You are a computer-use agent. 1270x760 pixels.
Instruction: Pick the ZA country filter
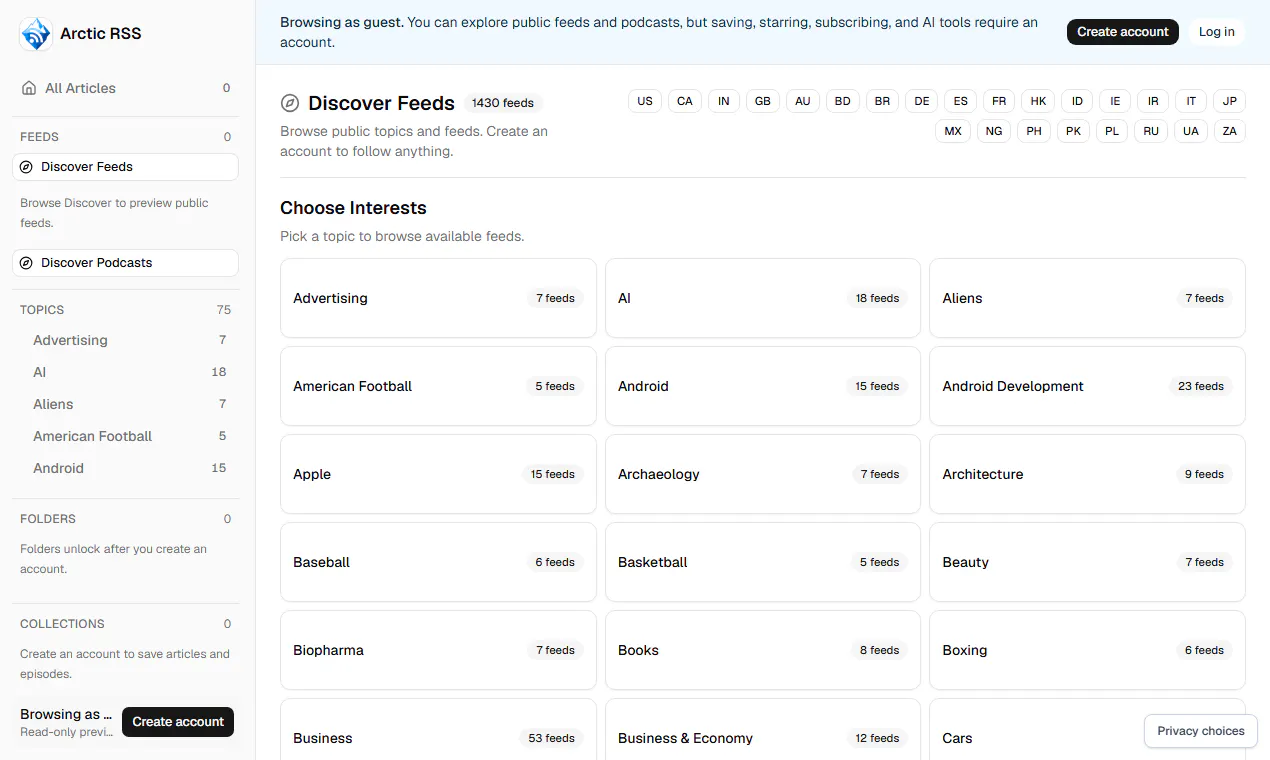(x=1229, y=131)
